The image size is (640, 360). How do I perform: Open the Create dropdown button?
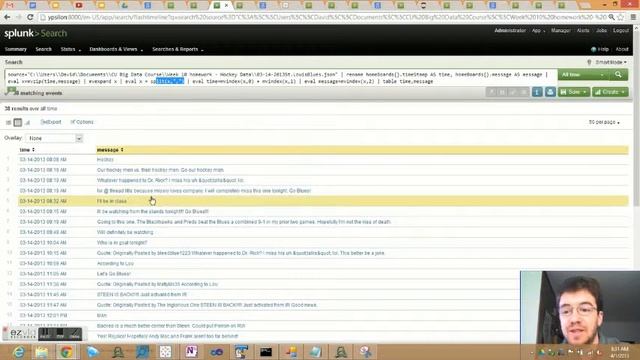coord(610,92)
